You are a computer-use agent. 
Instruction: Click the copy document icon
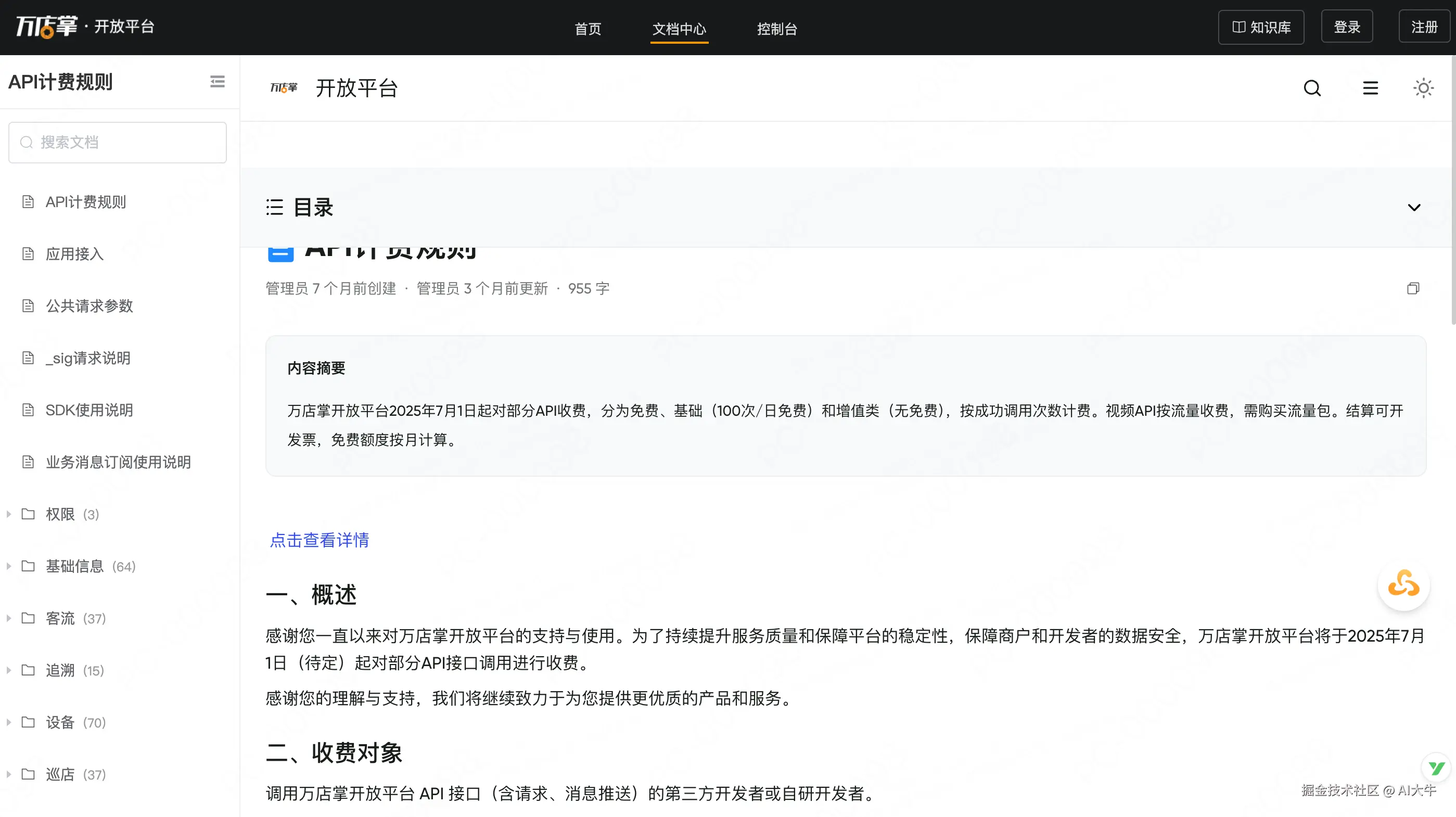tap(1413, 288)
